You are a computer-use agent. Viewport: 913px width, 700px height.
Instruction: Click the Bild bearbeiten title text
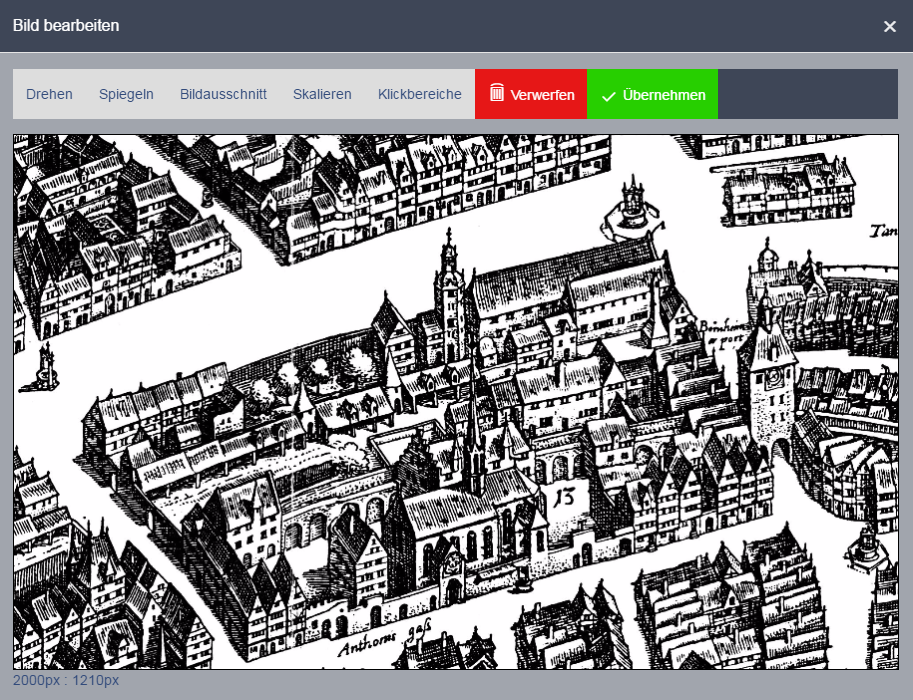66,26
